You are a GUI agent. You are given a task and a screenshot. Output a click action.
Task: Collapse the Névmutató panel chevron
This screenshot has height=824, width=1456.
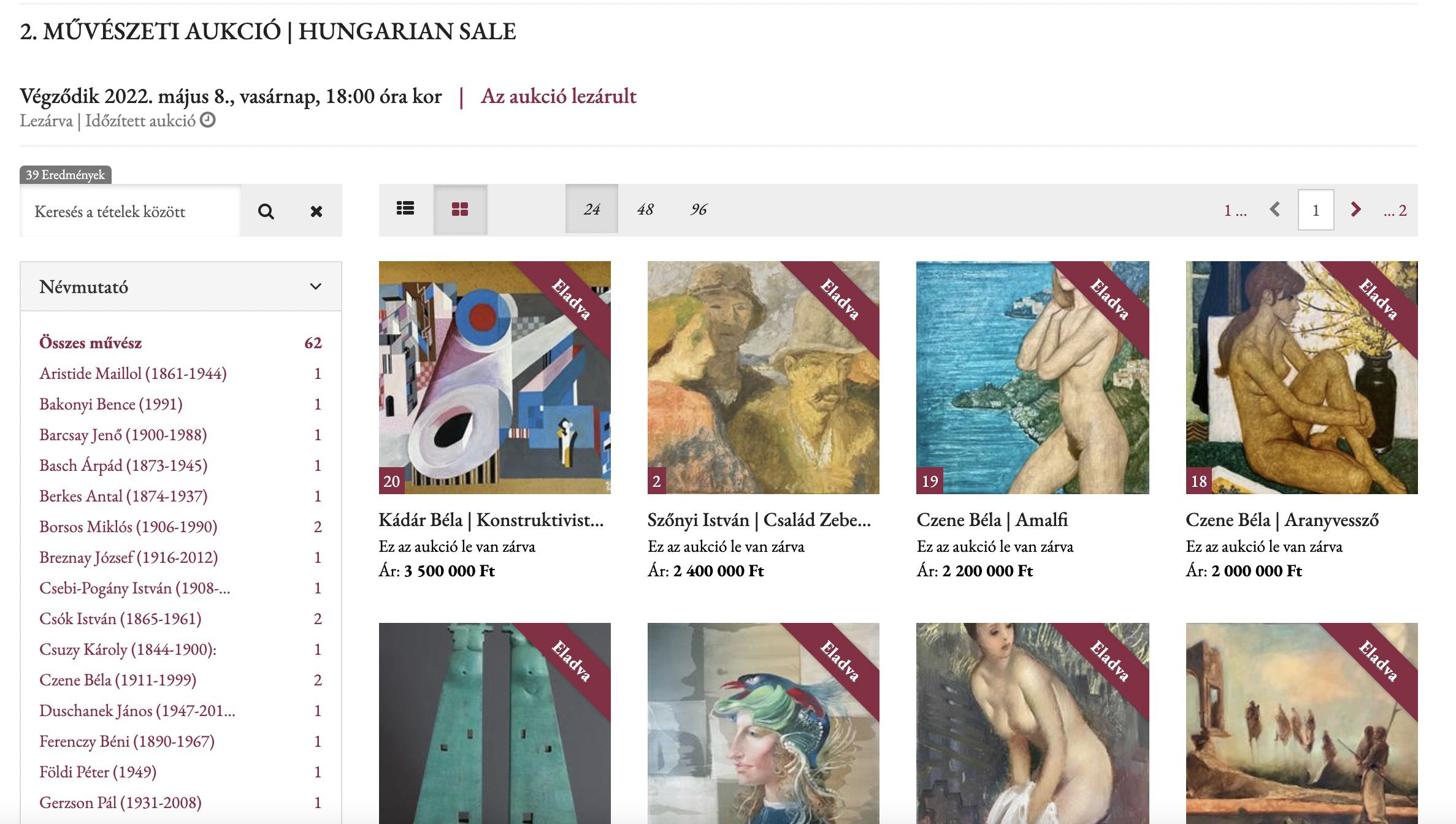click(316, 286)
